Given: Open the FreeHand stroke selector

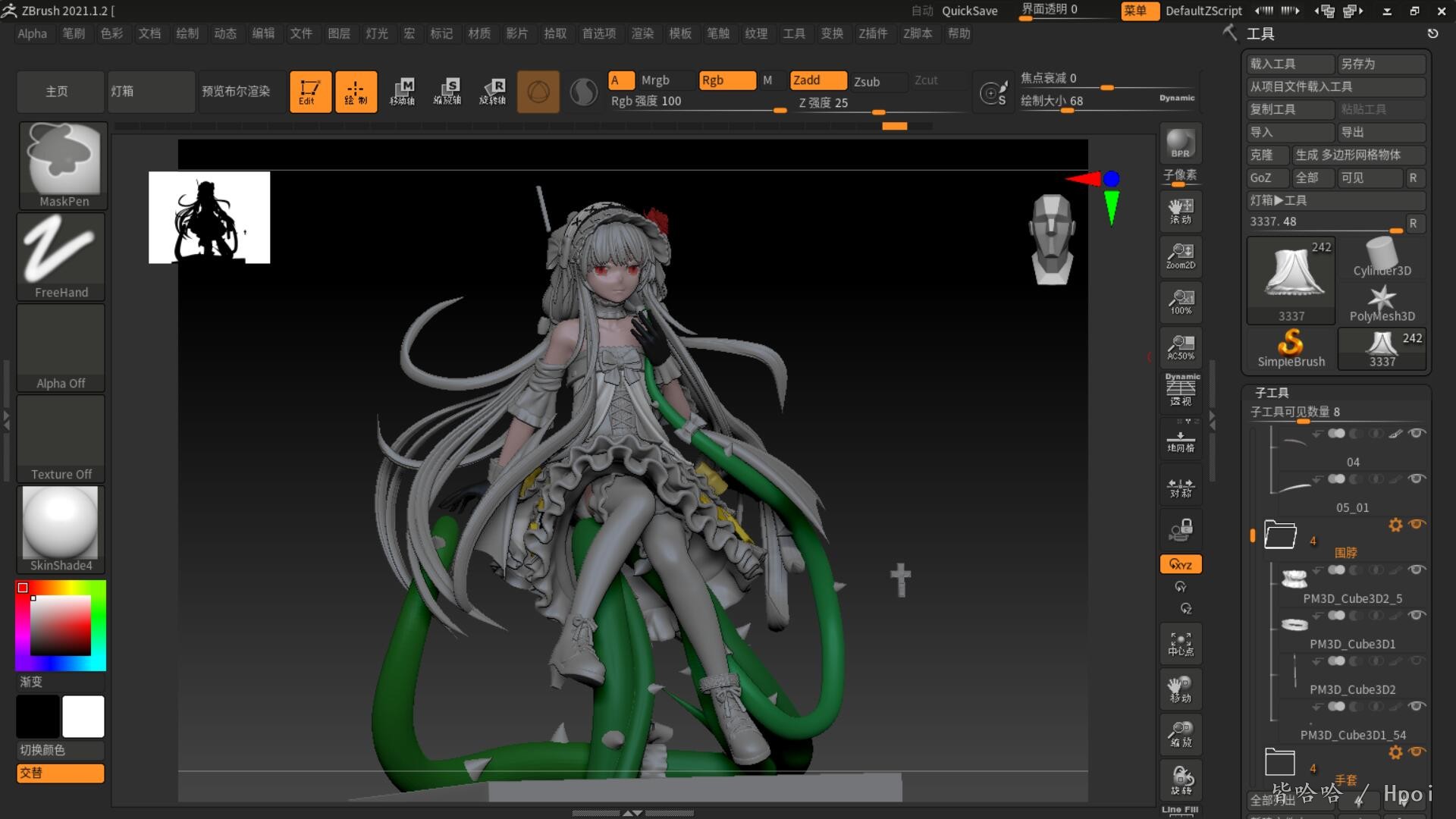Looking at the screenshot, I should [x=61, y=256].
